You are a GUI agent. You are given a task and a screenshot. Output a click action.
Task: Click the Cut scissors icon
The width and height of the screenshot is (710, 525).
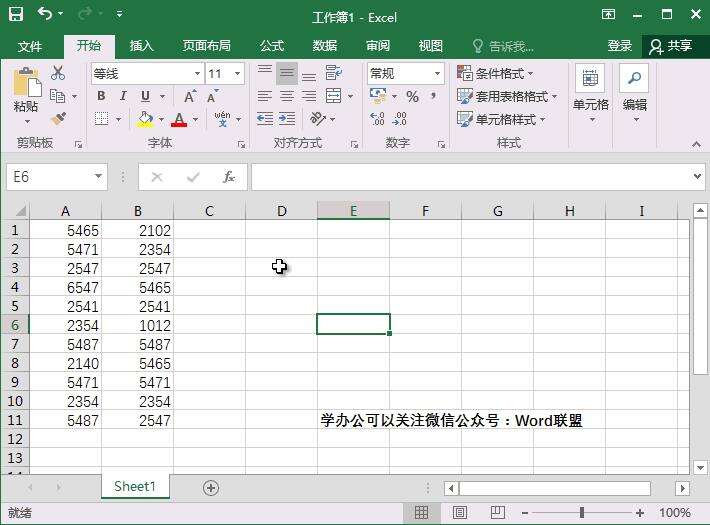point(58,73)
